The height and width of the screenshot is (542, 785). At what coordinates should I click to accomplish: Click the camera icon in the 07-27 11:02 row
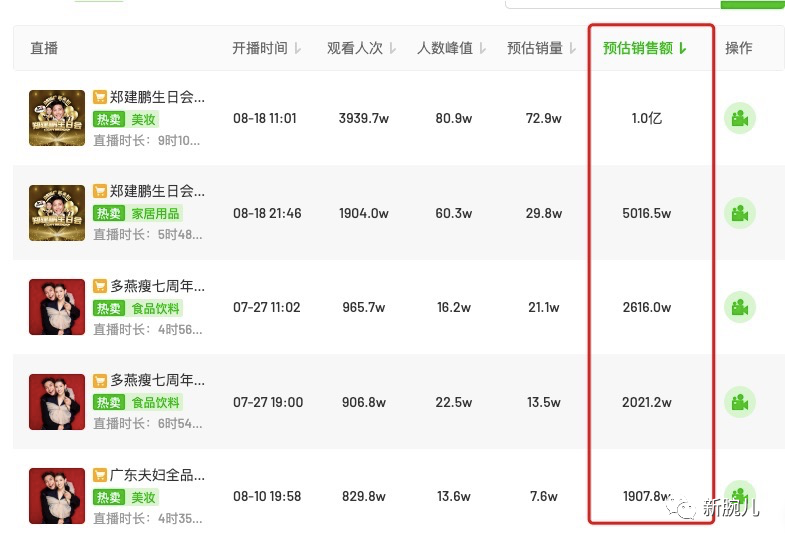tap(739, 307)
